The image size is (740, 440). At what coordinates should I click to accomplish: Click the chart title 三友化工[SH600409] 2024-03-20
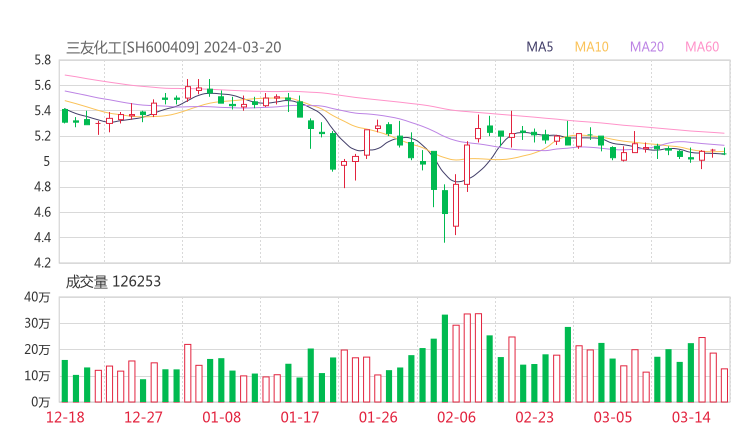coord(174,48)
